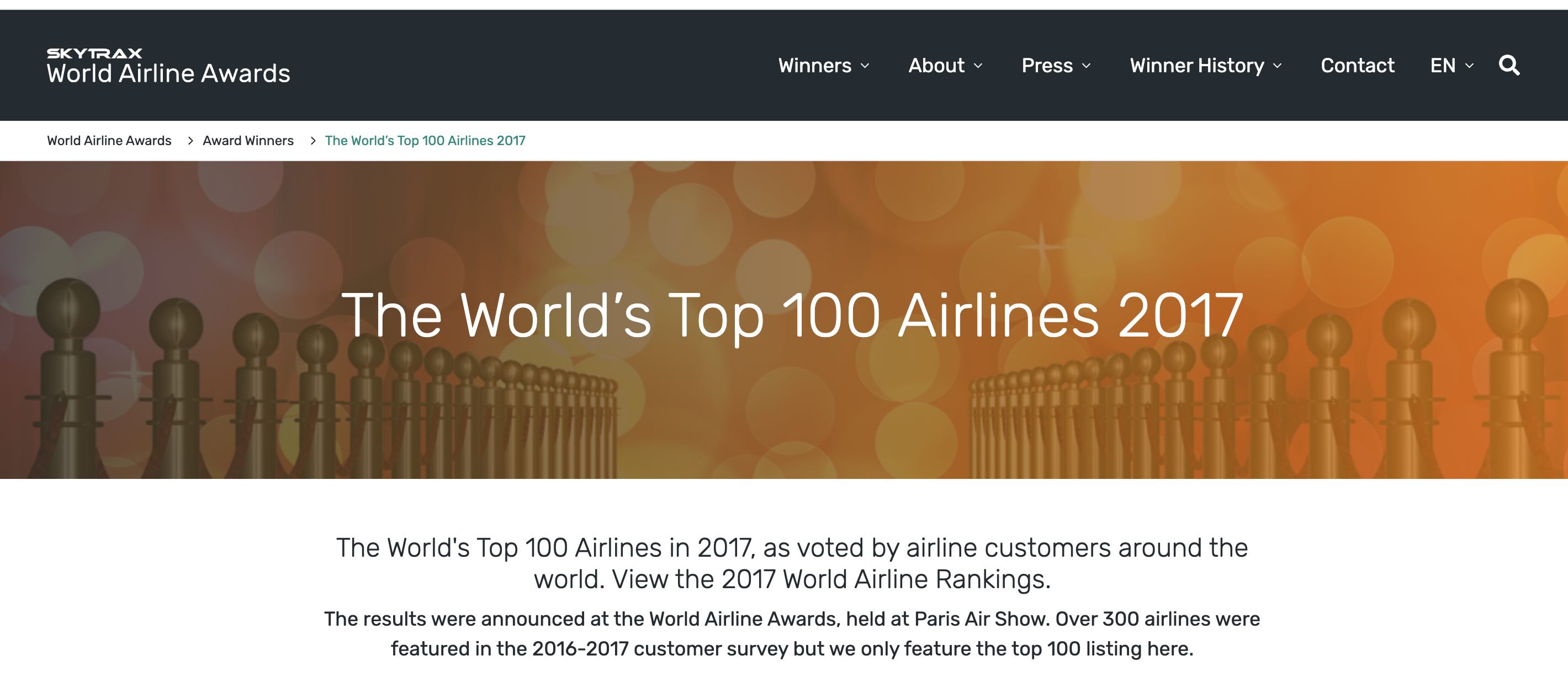Expand the Winners dropdown chevron
This screenshot has width=1568, height=693.
tap(865, 66)
